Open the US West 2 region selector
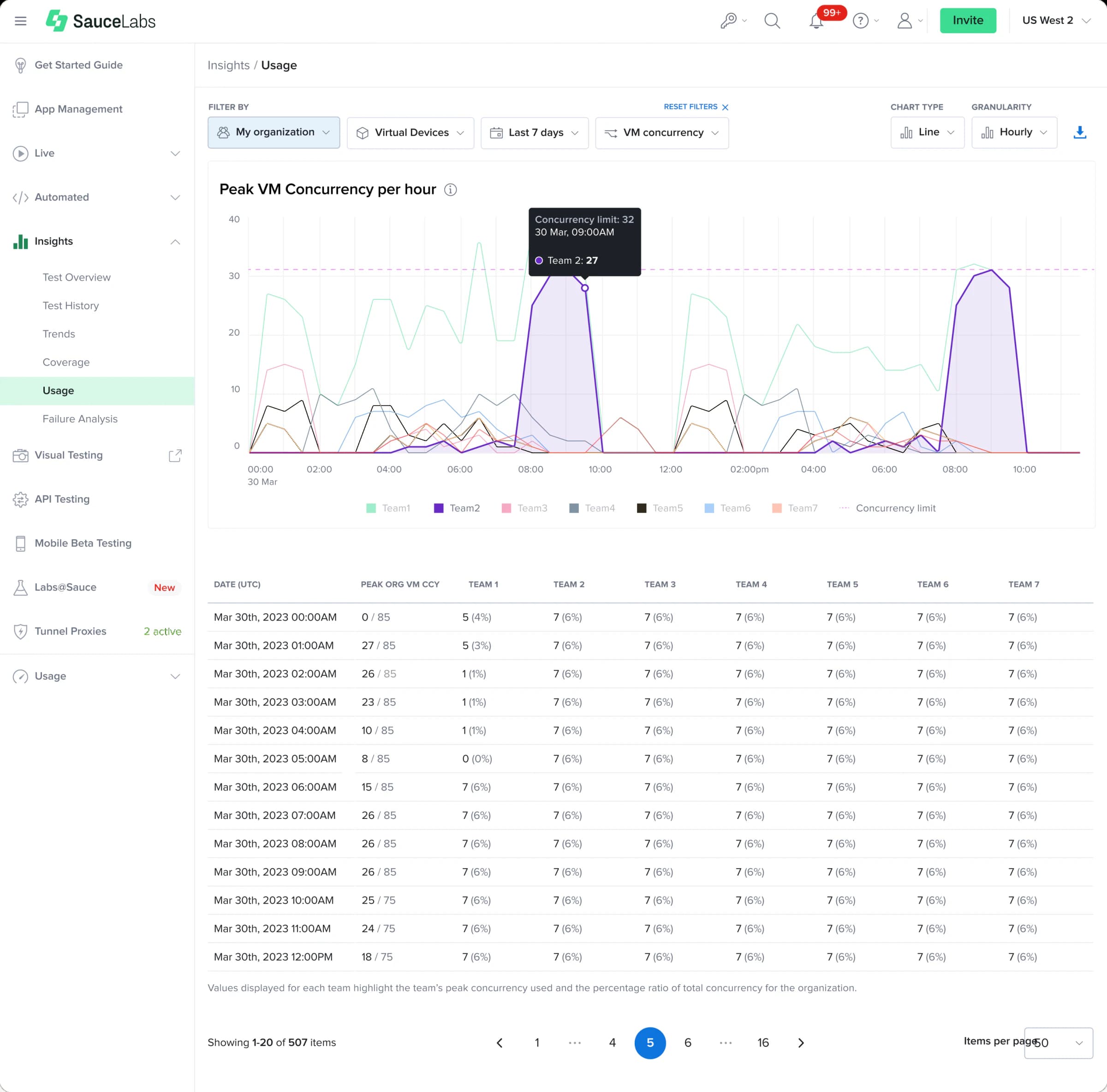 click(x=1056, y=21)
